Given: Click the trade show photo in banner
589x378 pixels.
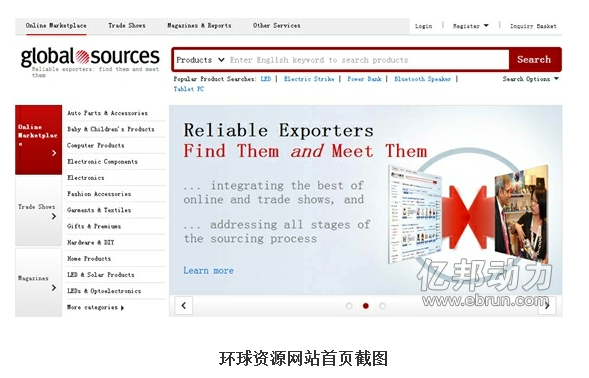Looking at the screenshot, I should coord(521,213).
